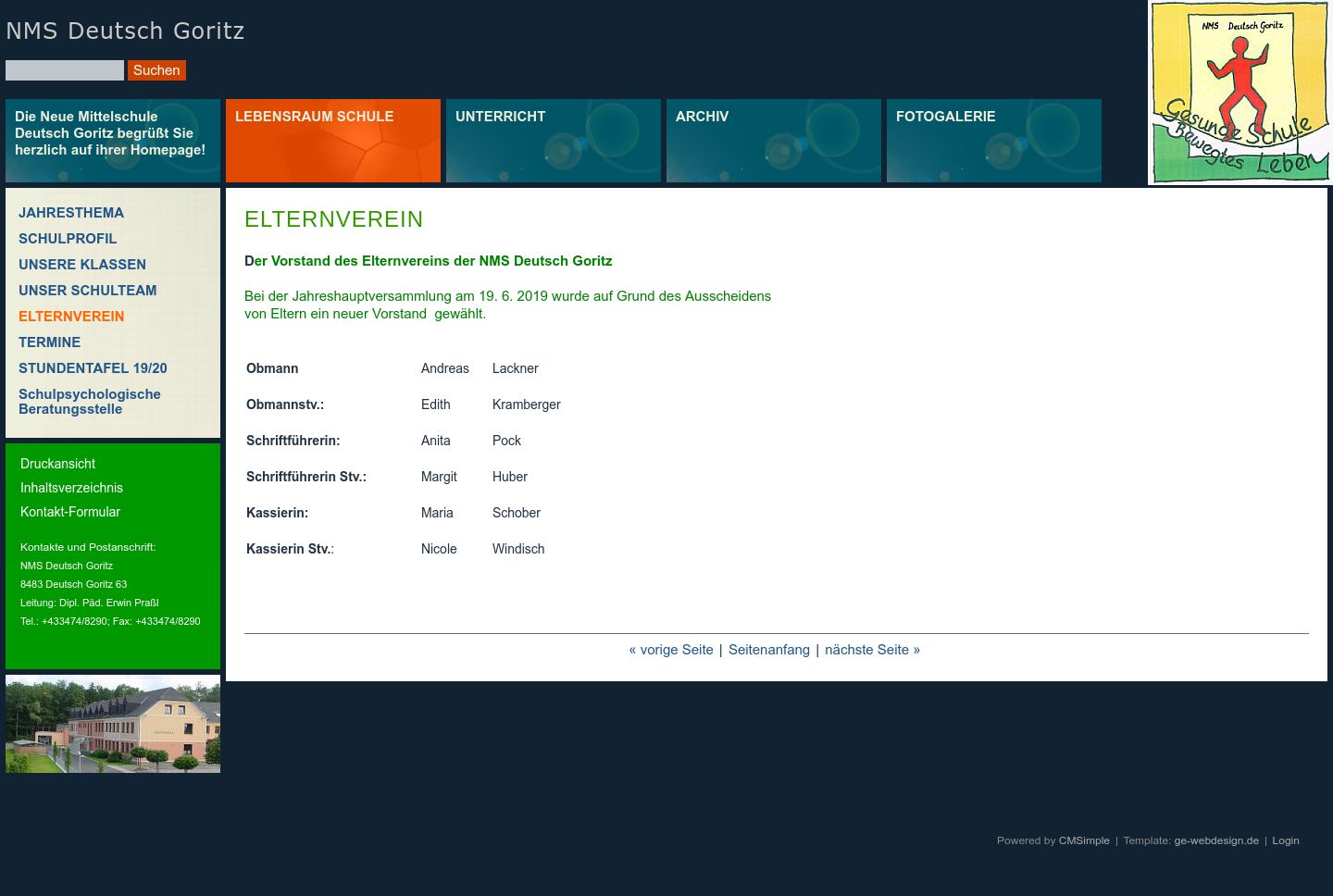
Task: Select the first name 'Maria'
Action: pos(437,513)
